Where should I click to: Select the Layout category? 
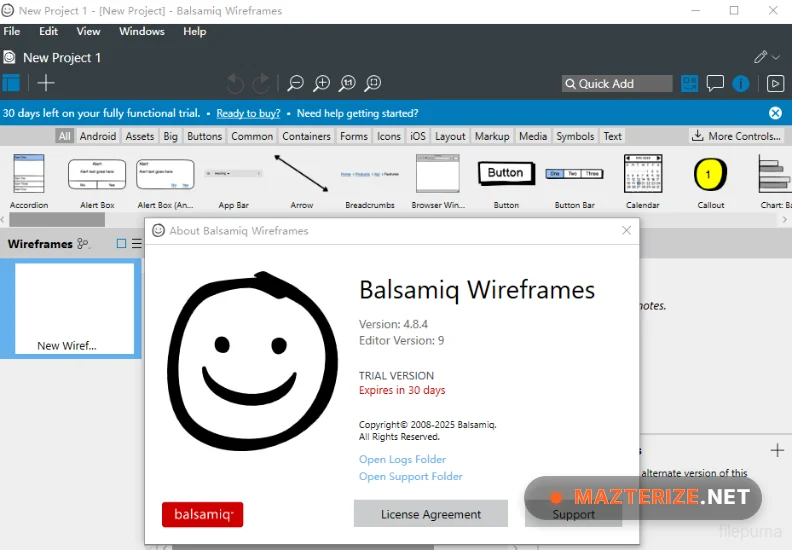[x=450, y=136]
